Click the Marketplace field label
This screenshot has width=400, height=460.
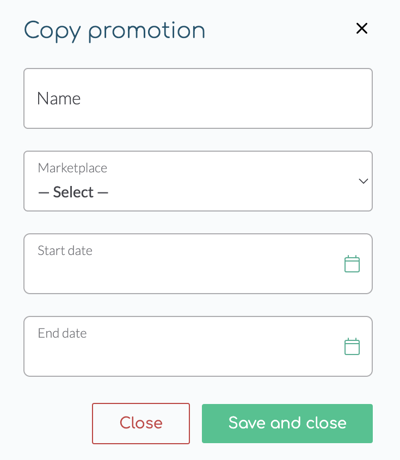coord(73,168)
